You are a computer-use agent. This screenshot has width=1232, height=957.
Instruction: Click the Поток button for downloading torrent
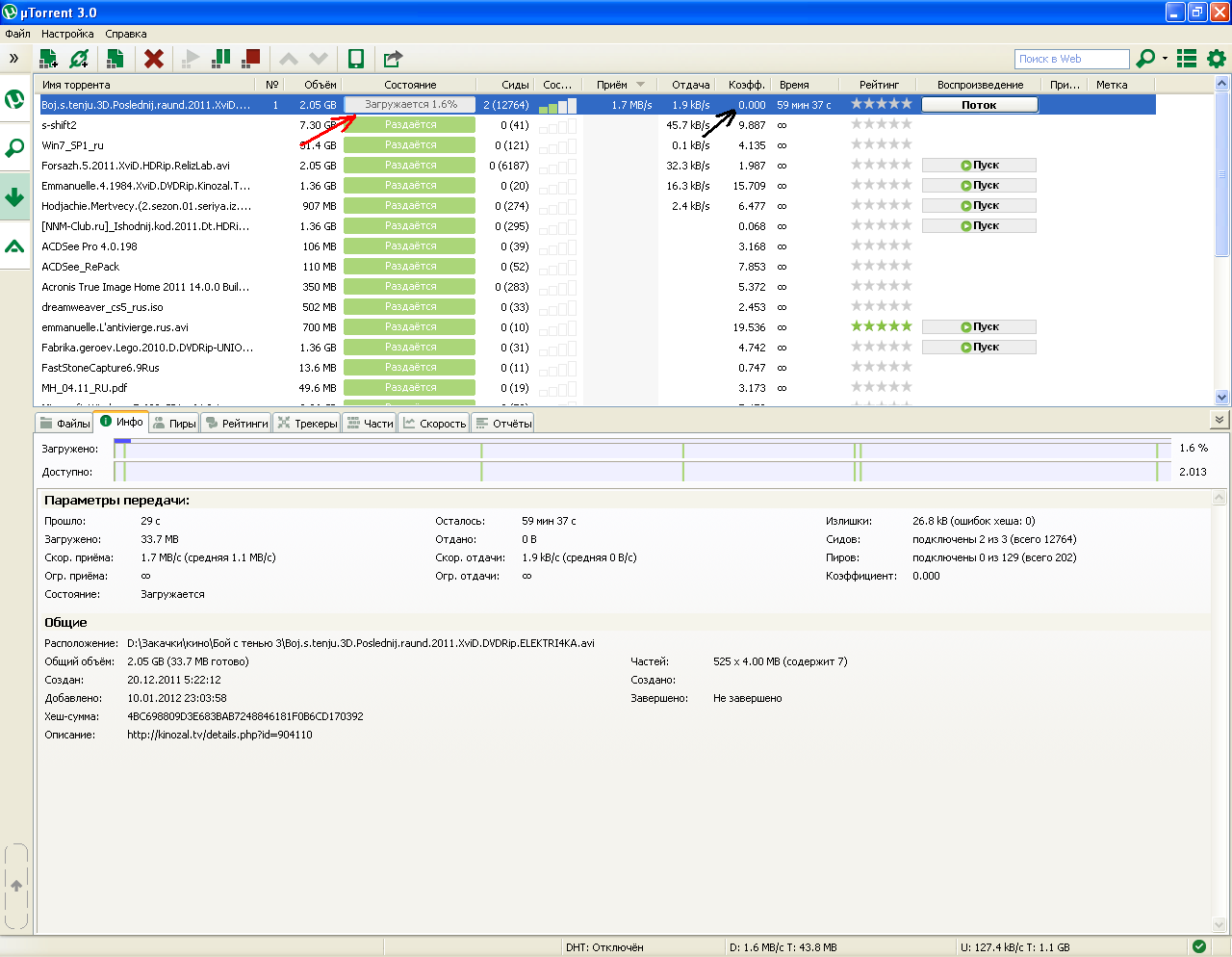[979, 105]
